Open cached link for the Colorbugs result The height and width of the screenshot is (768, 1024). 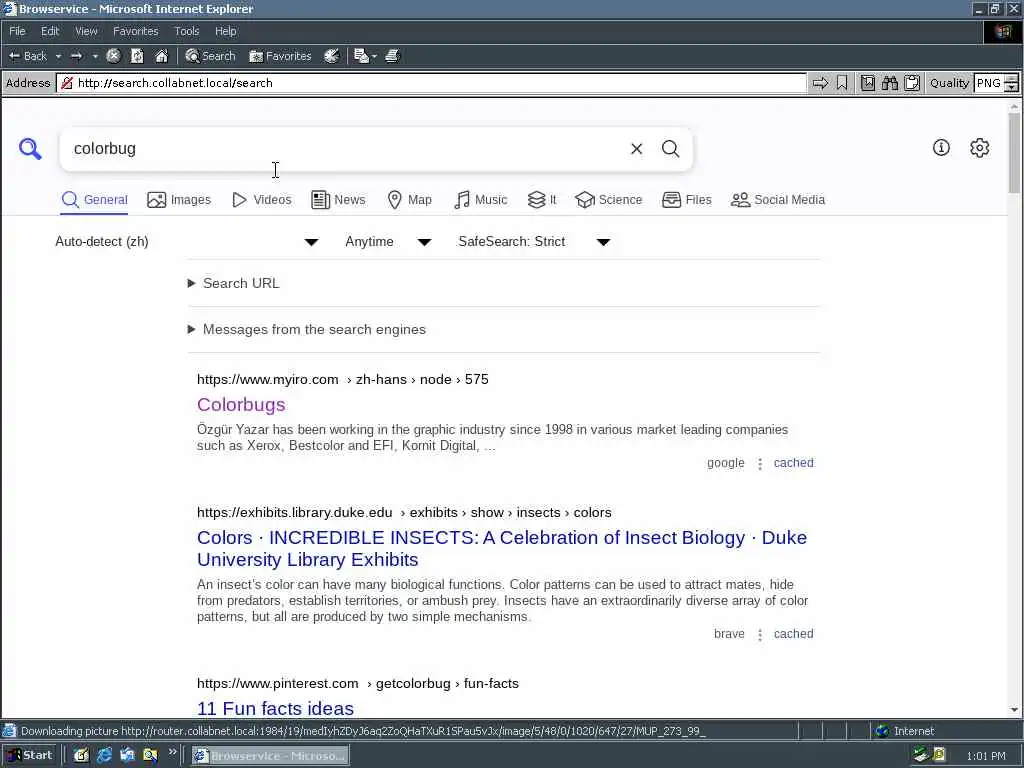(x=793, y=463)
